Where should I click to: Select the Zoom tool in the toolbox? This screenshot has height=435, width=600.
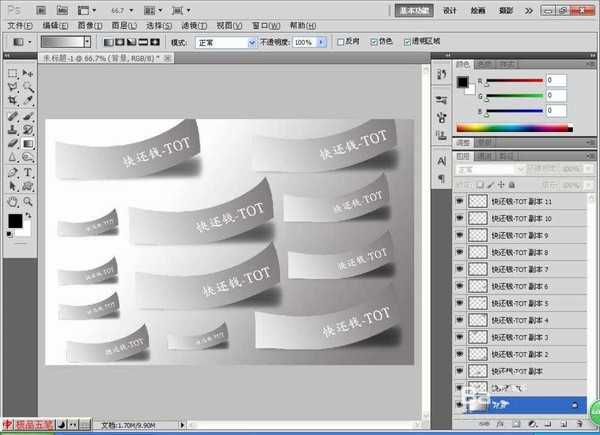coord(28,200)
